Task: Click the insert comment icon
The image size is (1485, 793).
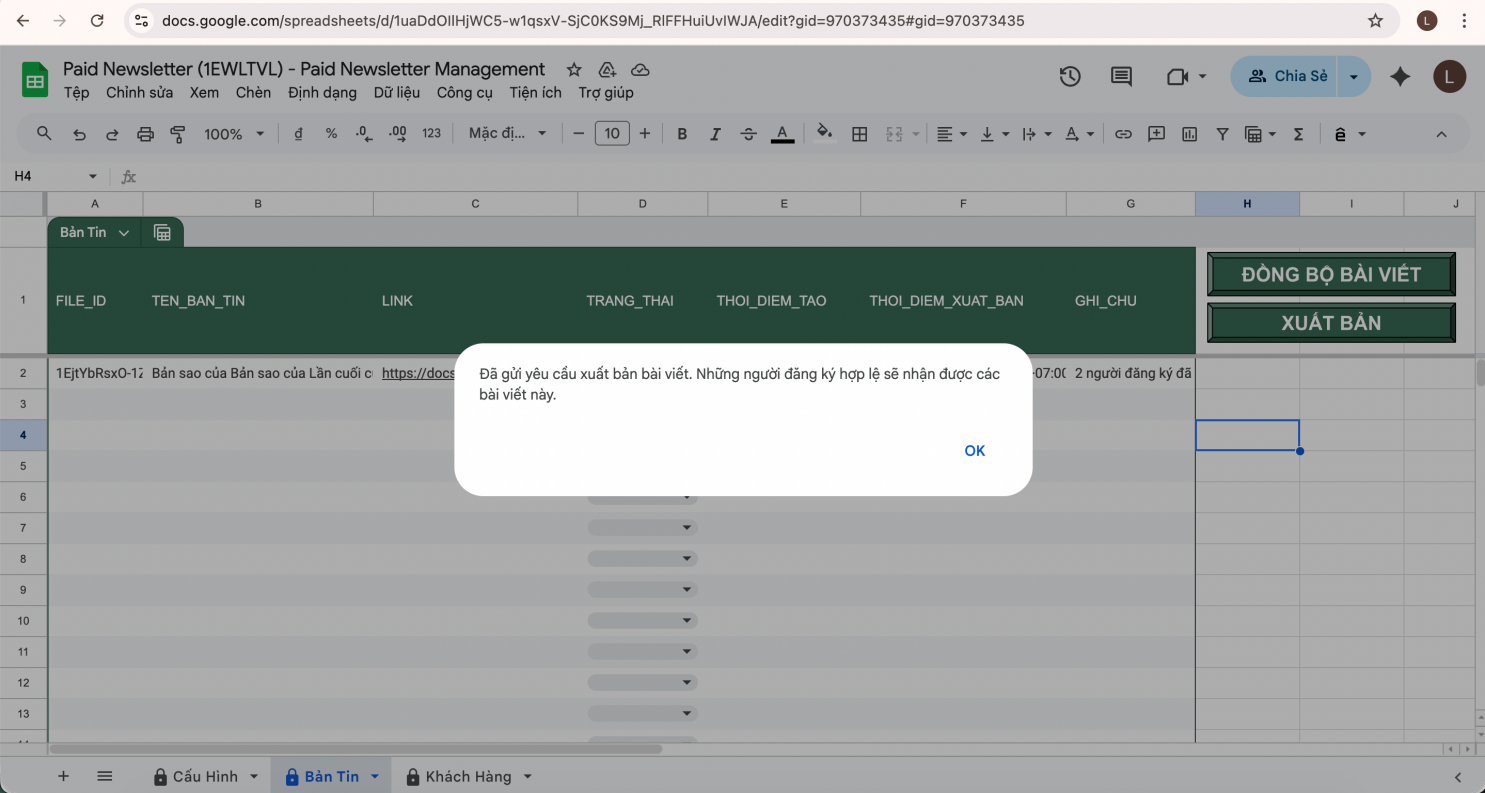Action: pyautogui.click(x=1157, y=133)
